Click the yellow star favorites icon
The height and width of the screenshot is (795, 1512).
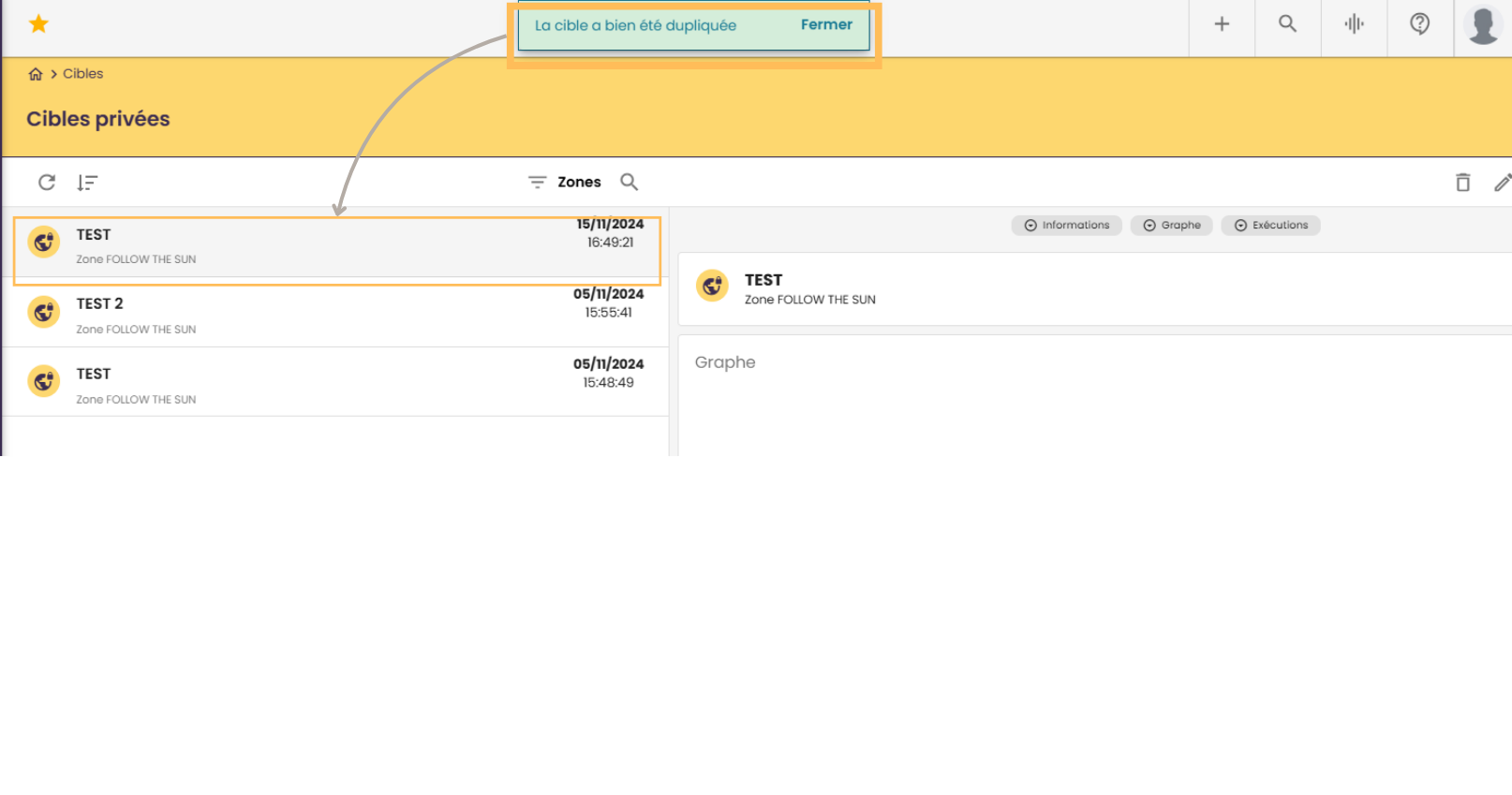(x=38, y=23)
